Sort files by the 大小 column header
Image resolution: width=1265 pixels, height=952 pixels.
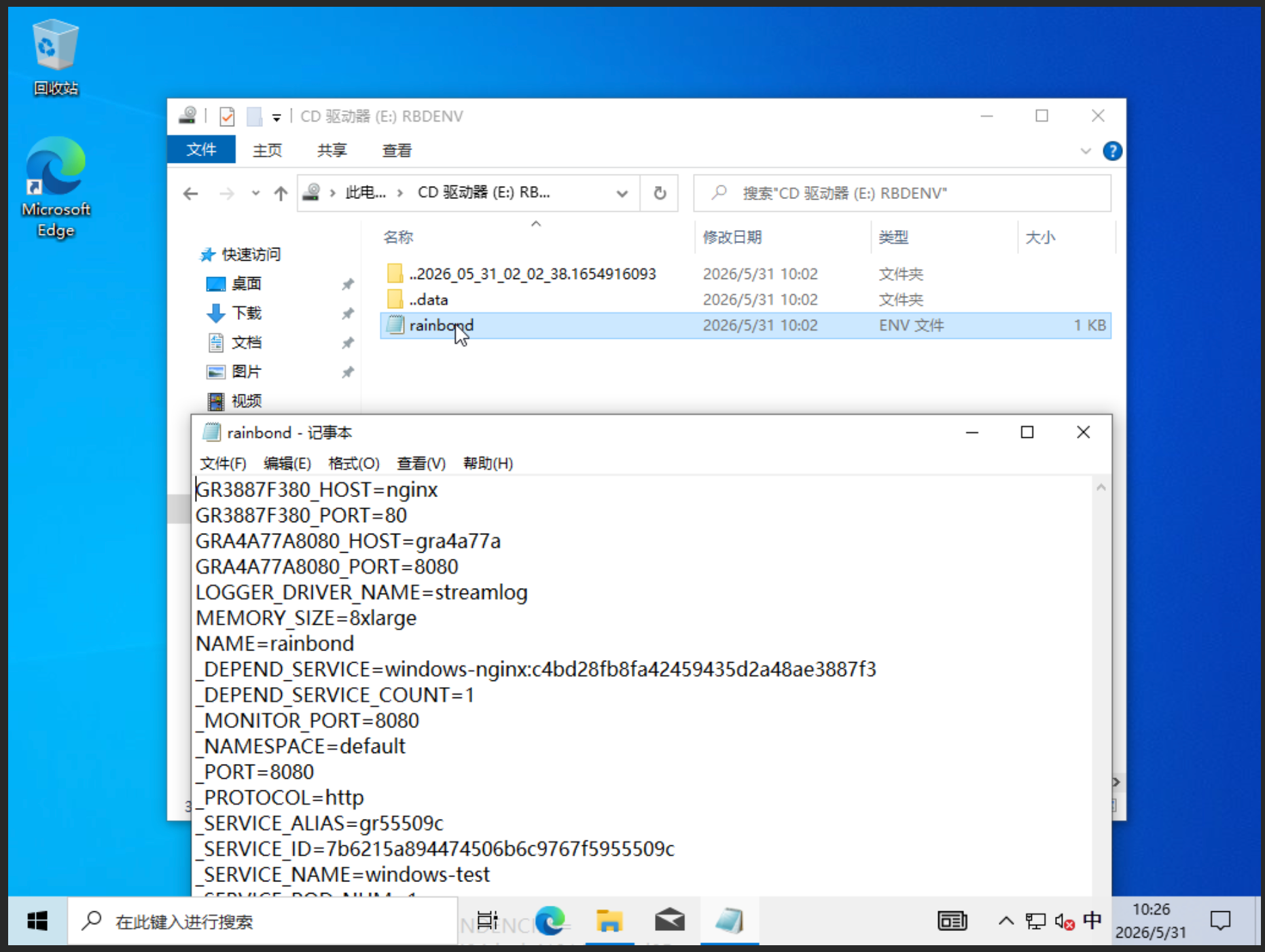coord(1039,237)
